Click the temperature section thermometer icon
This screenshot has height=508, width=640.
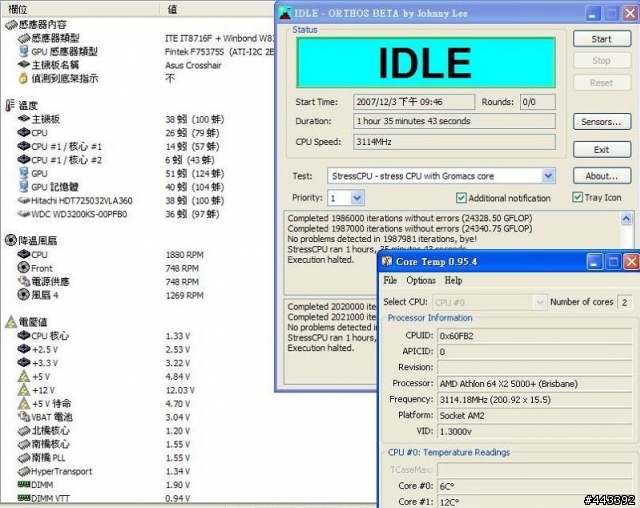point(10,105)
